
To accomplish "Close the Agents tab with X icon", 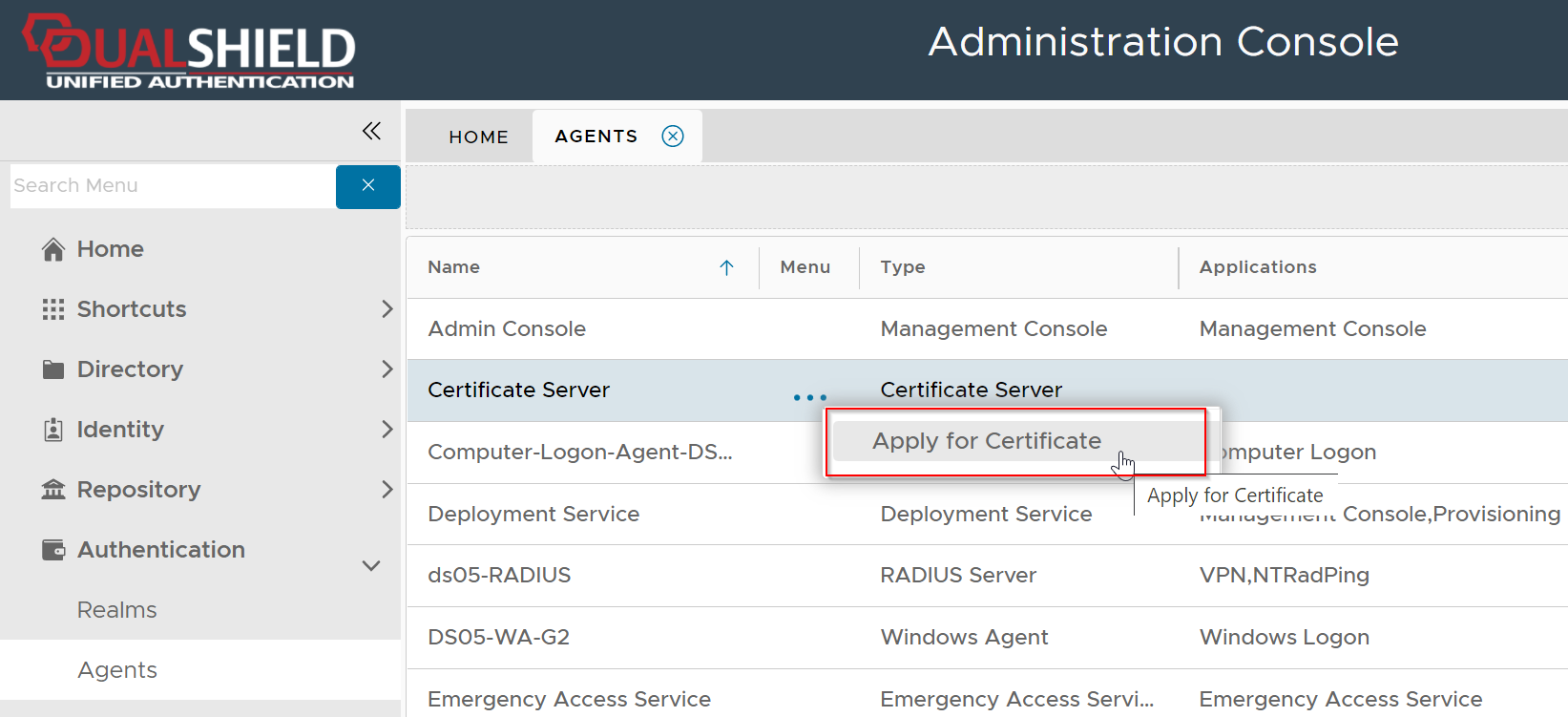I will [x=673, y=137].
